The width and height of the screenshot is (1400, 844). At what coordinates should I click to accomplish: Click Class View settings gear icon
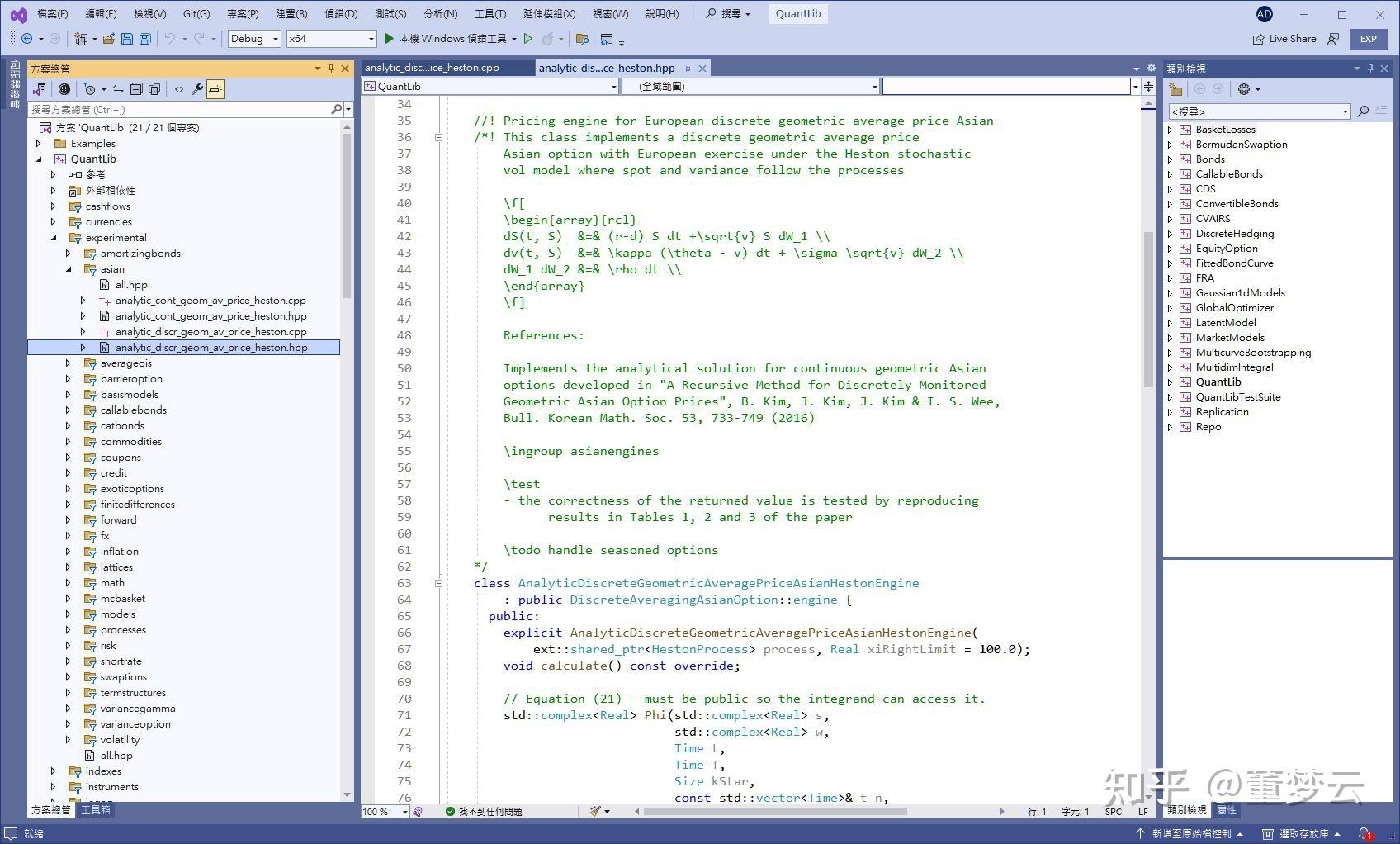tap(1244, 89)
